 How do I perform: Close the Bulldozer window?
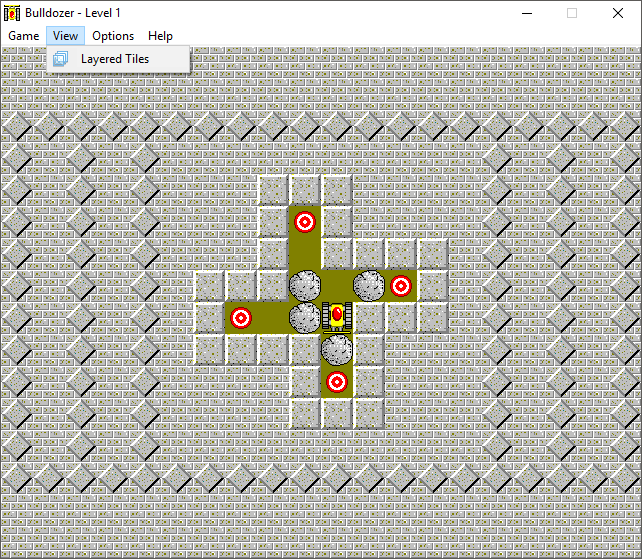pos(618,13)
